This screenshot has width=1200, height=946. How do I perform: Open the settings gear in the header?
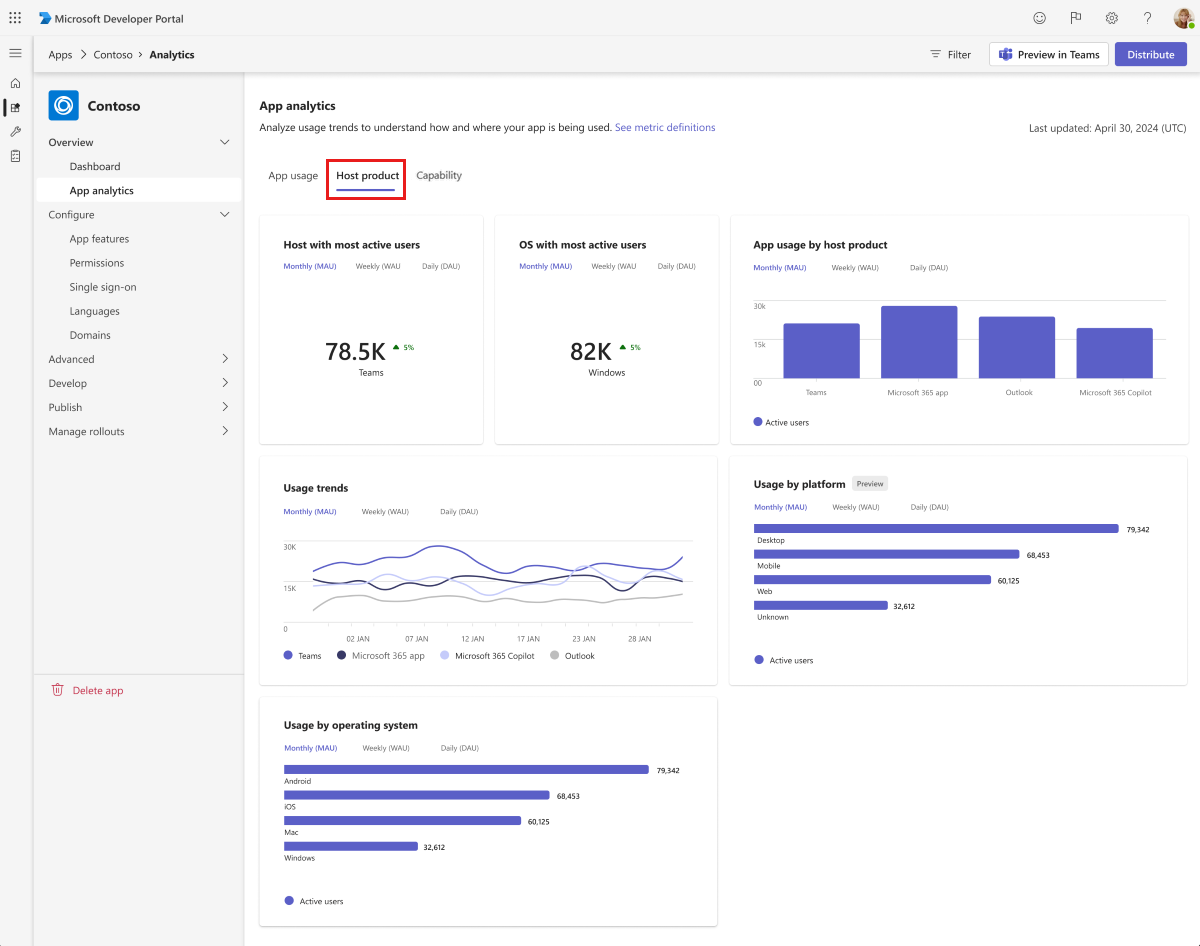(x=1111, y=17)
